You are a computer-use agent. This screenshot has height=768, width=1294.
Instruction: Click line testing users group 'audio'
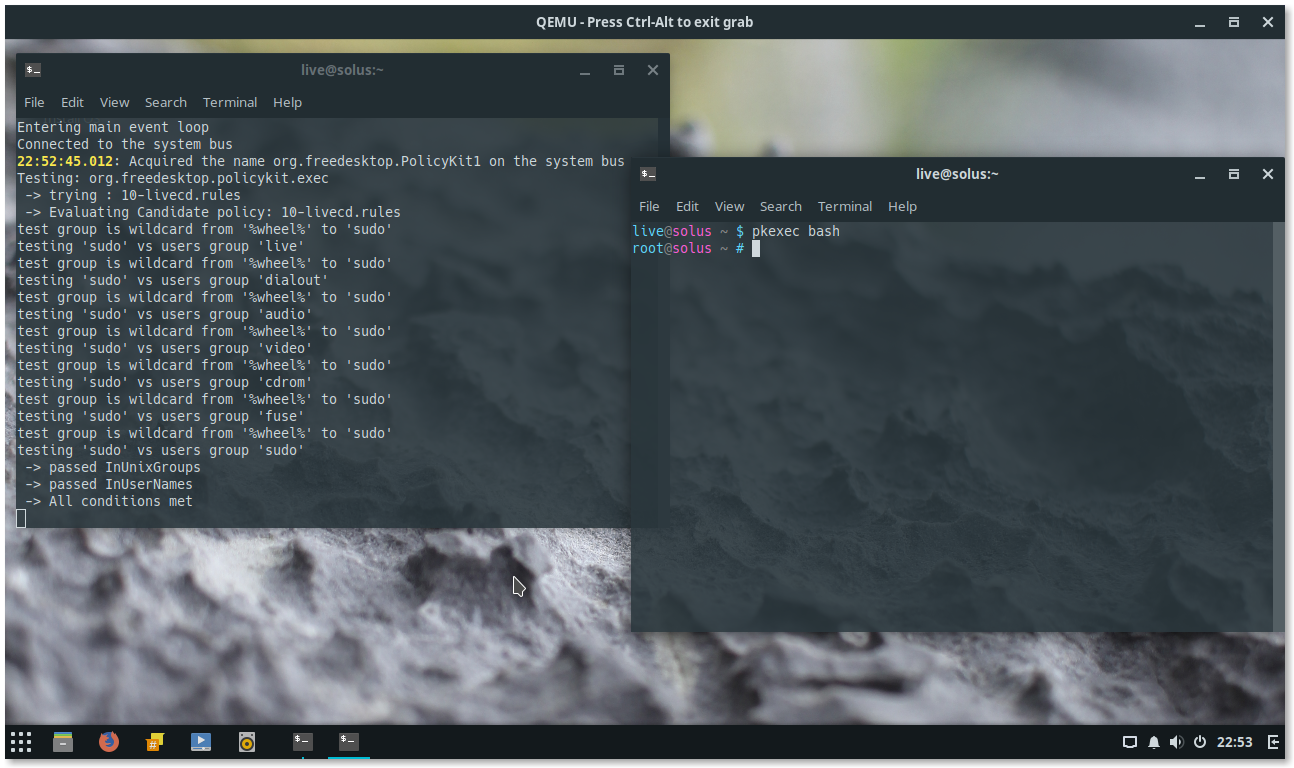(165, 314)
